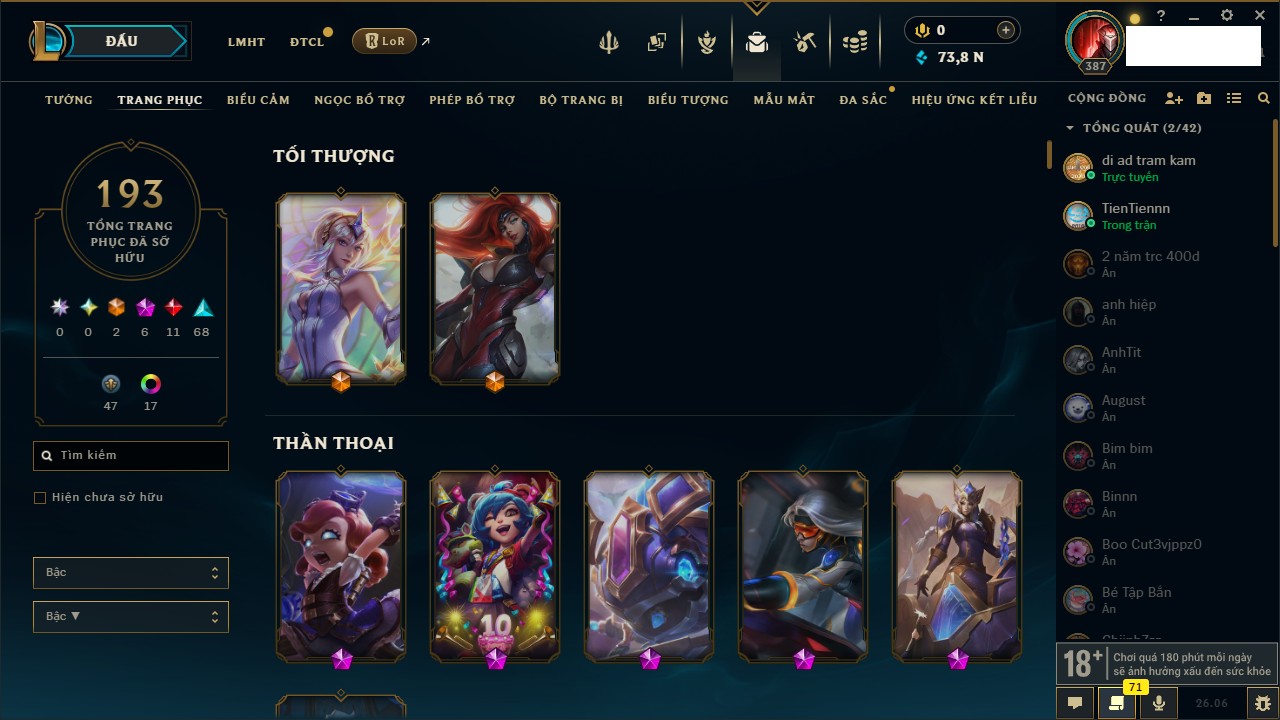Click the Tìm kiếm search field
Image resolution: width=1280 pixels, height=720 pixels.
tap(131, 456)
